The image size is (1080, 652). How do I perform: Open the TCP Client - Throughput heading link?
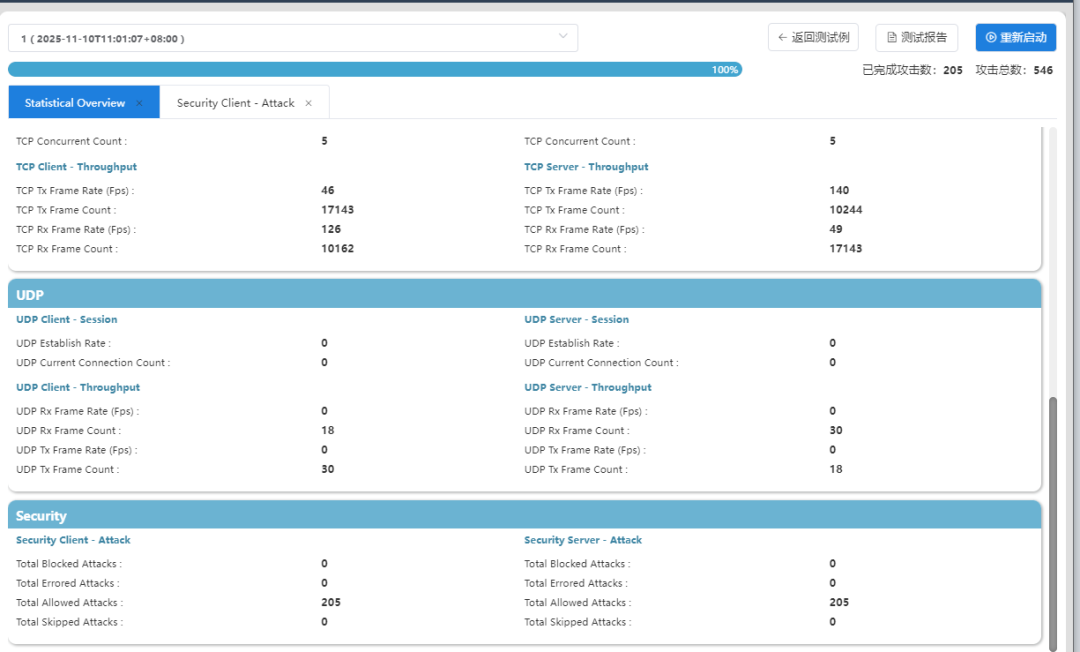pyautogui.click(x=76, y=167)
